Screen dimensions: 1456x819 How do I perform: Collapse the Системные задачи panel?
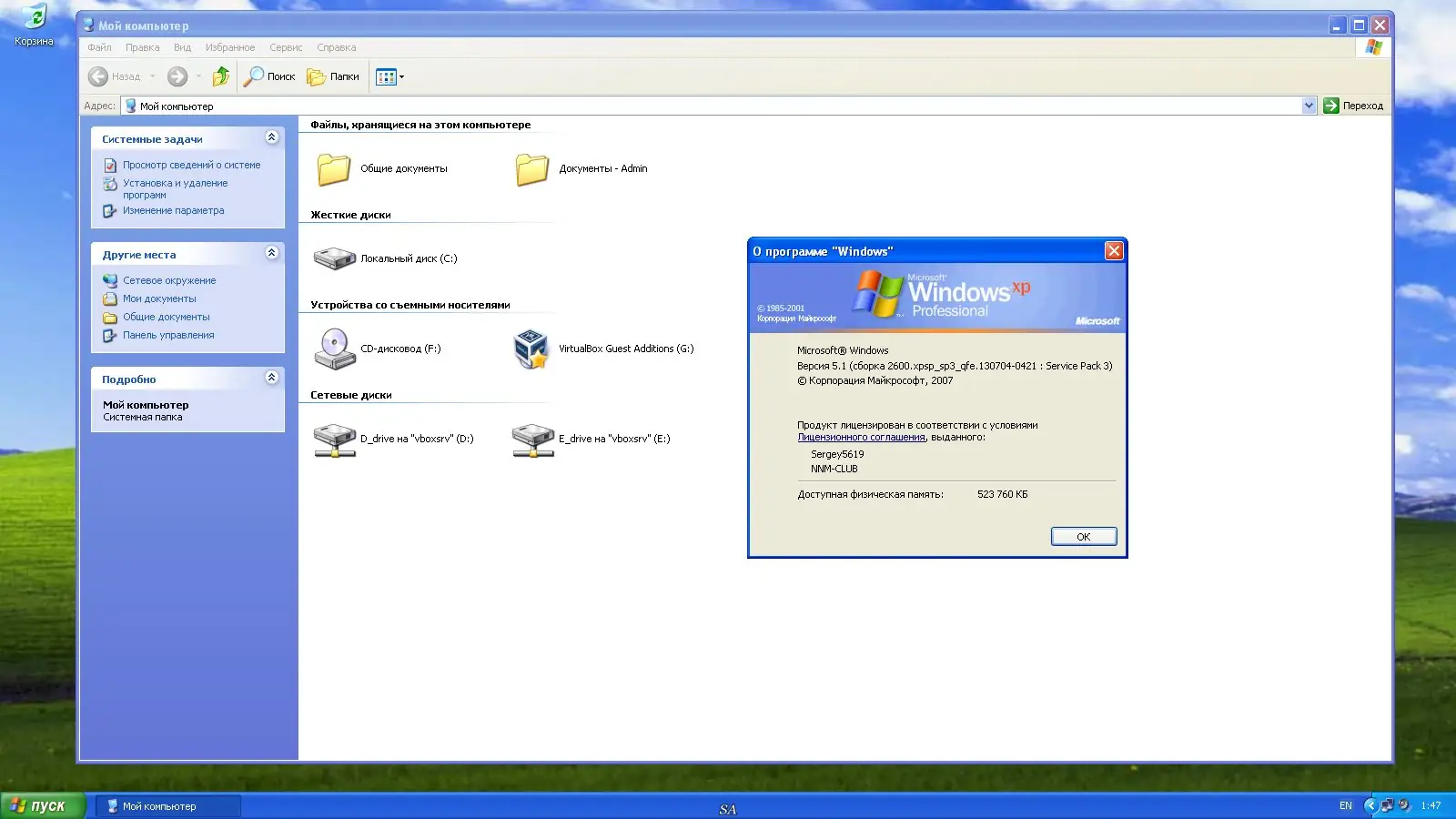pyautogui.click(x=270, y=137)
